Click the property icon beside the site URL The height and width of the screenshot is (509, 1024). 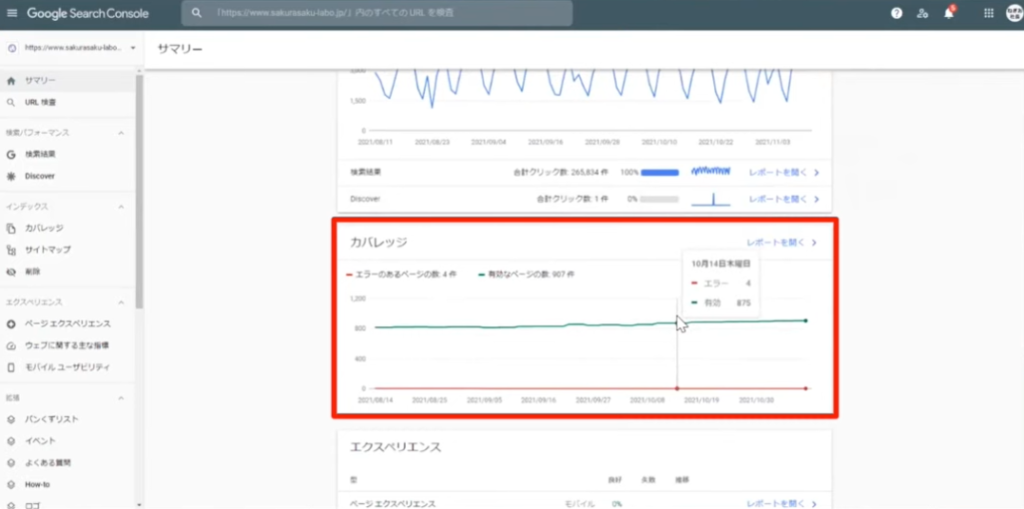(x=12, y=48)
